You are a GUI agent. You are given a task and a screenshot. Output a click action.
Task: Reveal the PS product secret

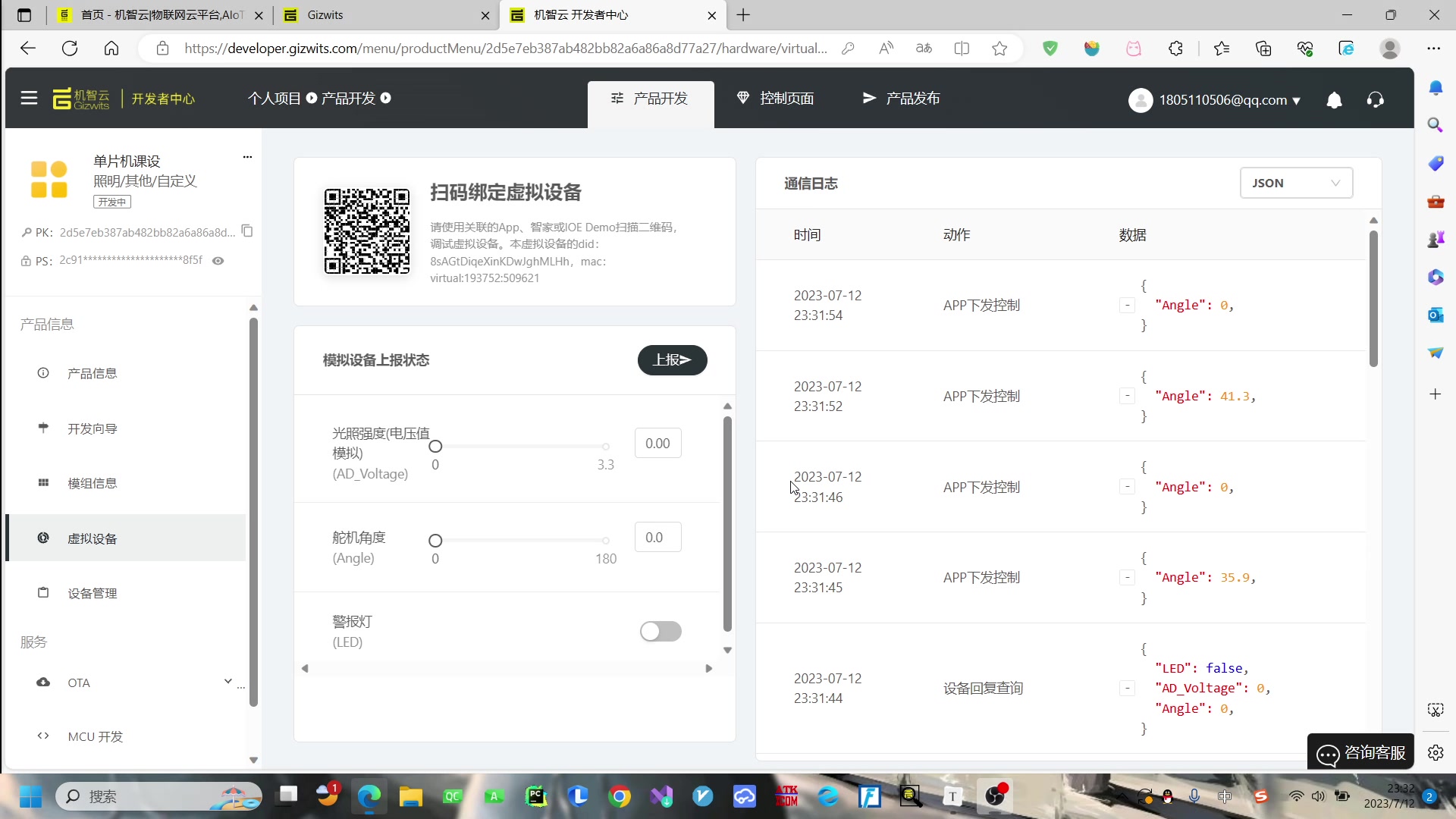pos(218,261)
